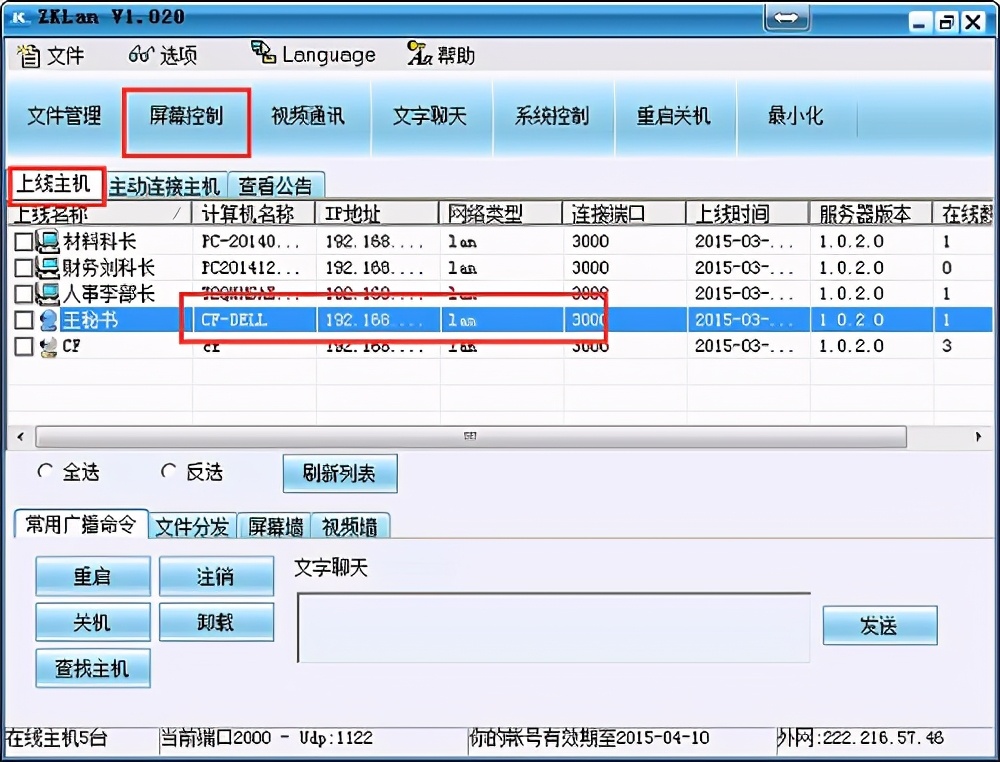Switch to the 文件分发 tab
Viewport: 1000px width, 762px height.
[x=193, y=527]
